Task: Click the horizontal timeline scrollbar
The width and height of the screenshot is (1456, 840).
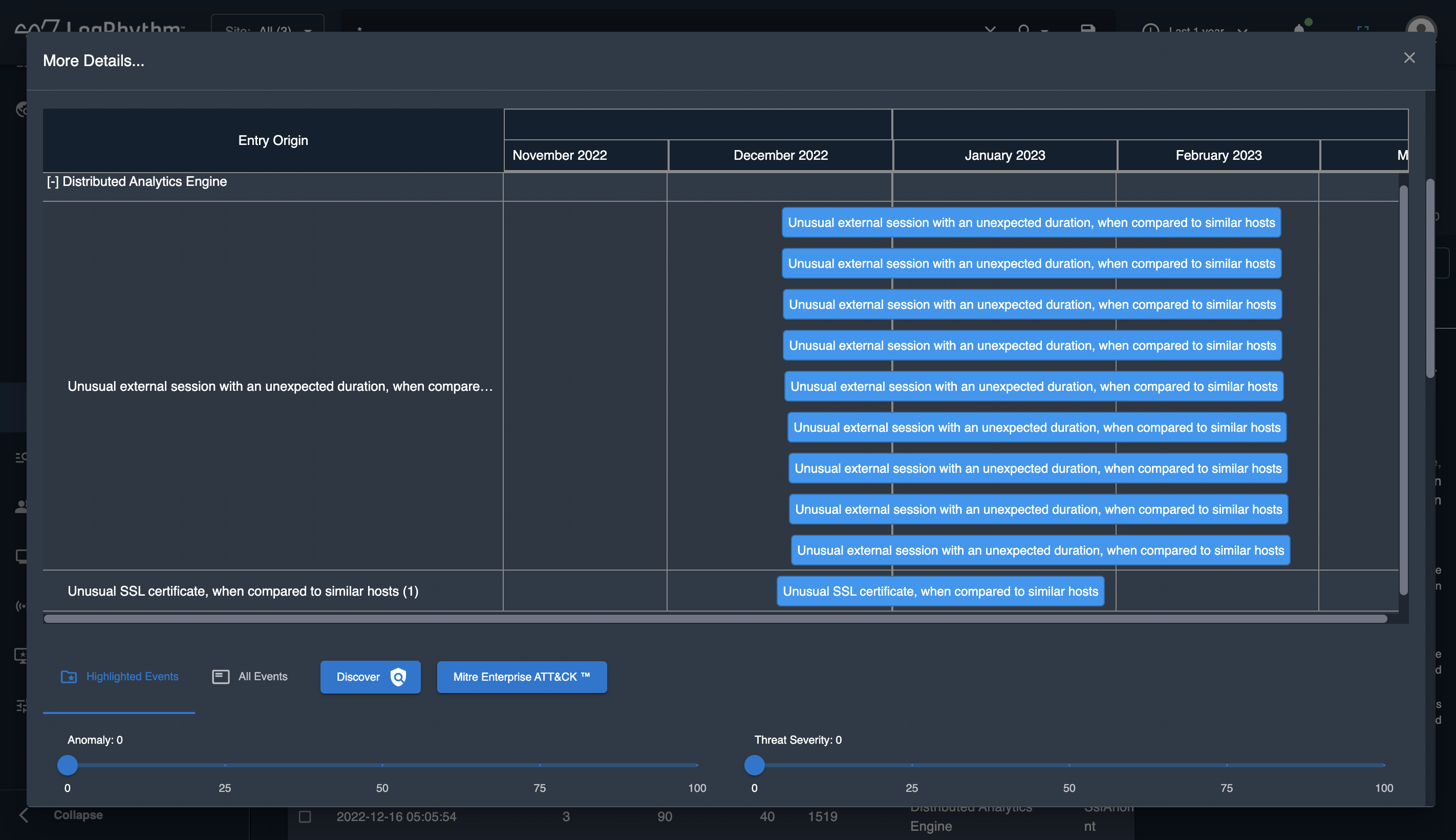Action: click(x=715, y=618)
